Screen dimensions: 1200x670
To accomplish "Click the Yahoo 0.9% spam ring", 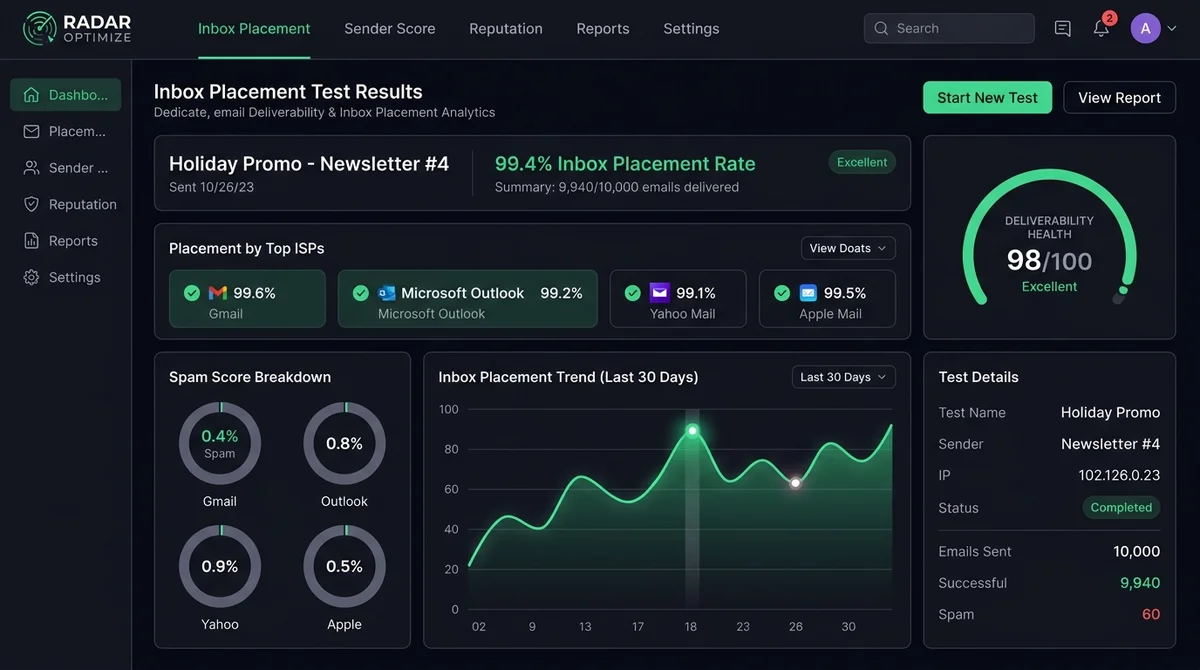I will [220, 566].
